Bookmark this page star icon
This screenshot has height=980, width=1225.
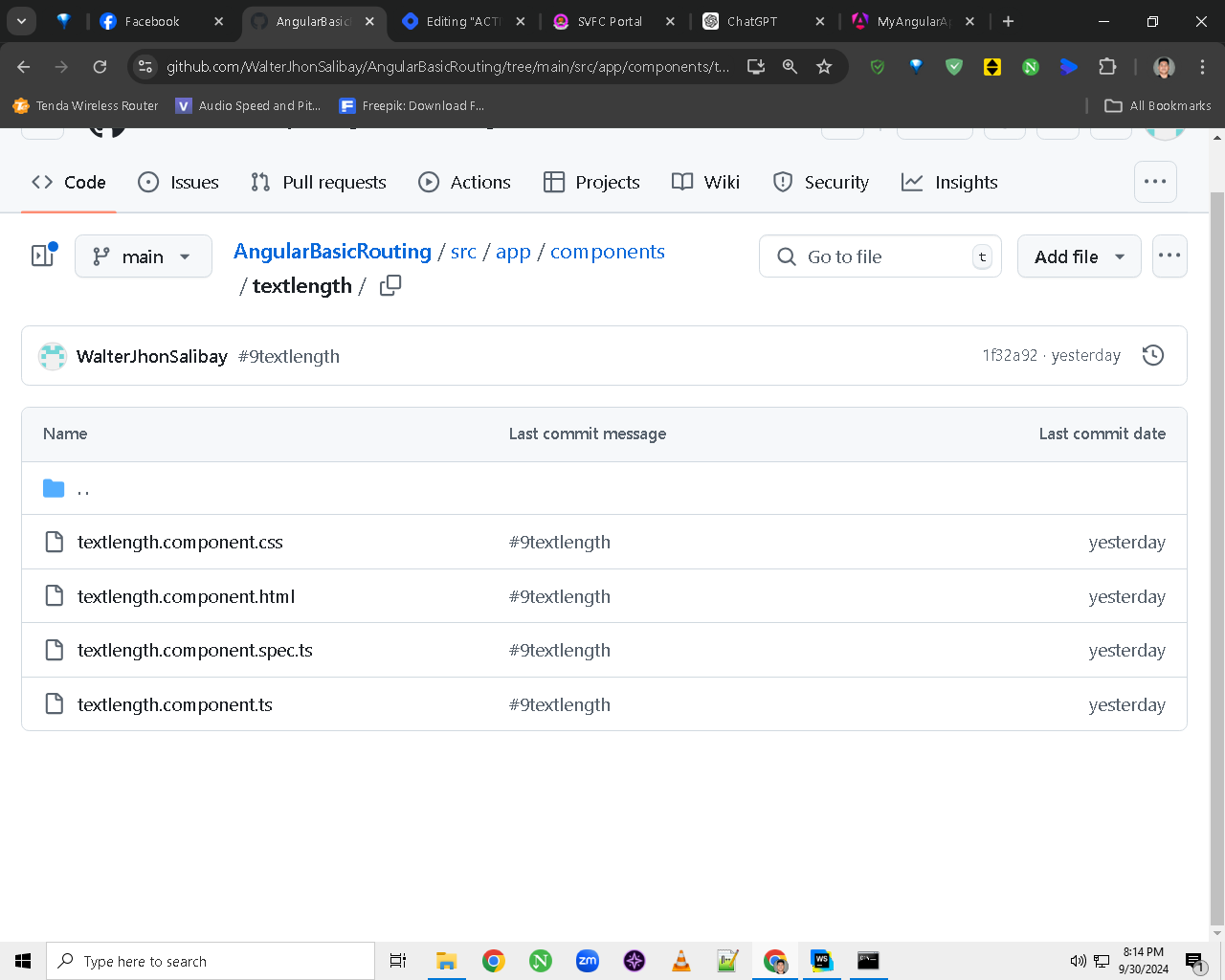click(x=824, y=66)
